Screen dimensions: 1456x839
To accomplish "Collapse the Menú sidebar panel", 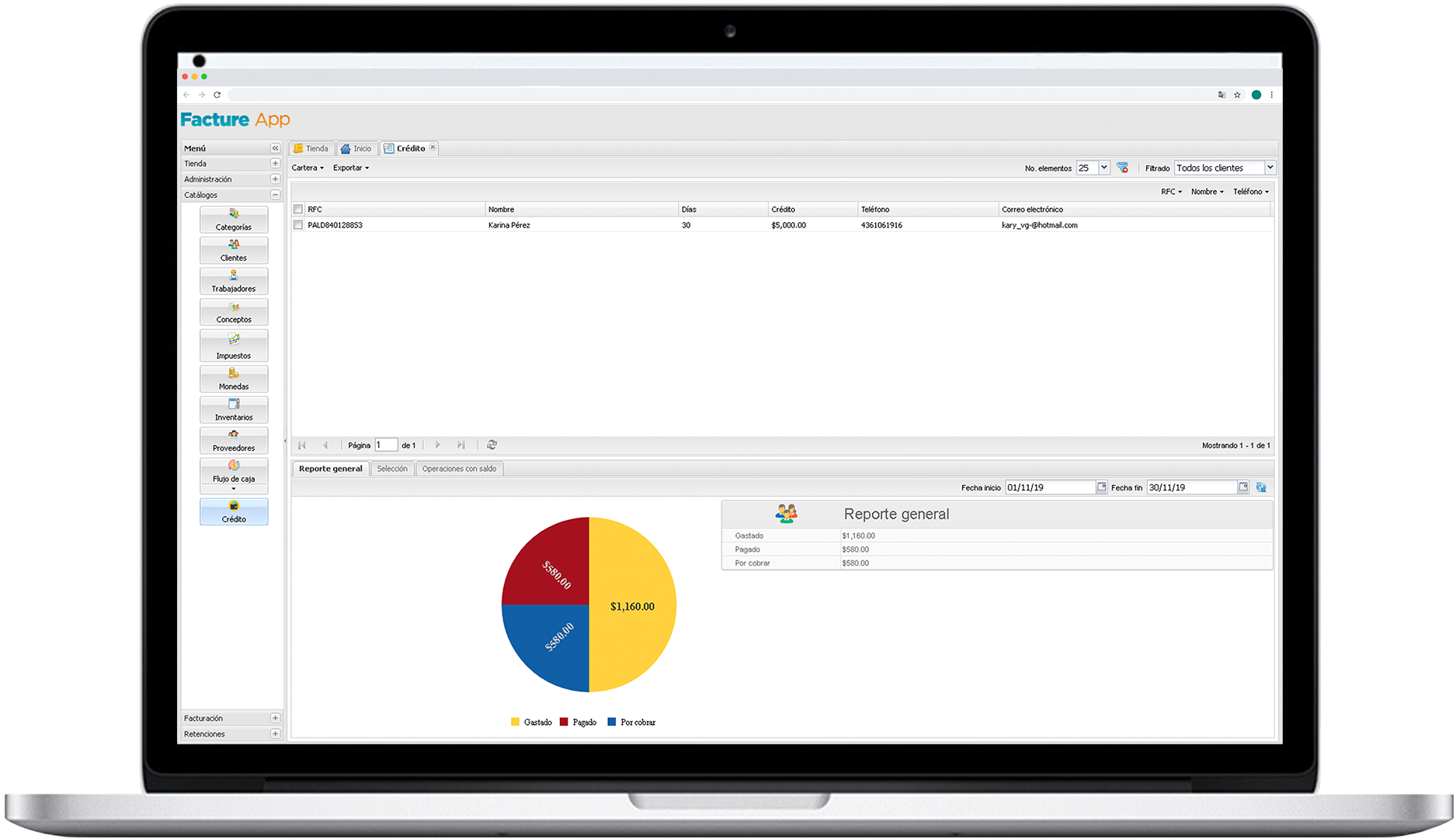I will tap(275, 148).
